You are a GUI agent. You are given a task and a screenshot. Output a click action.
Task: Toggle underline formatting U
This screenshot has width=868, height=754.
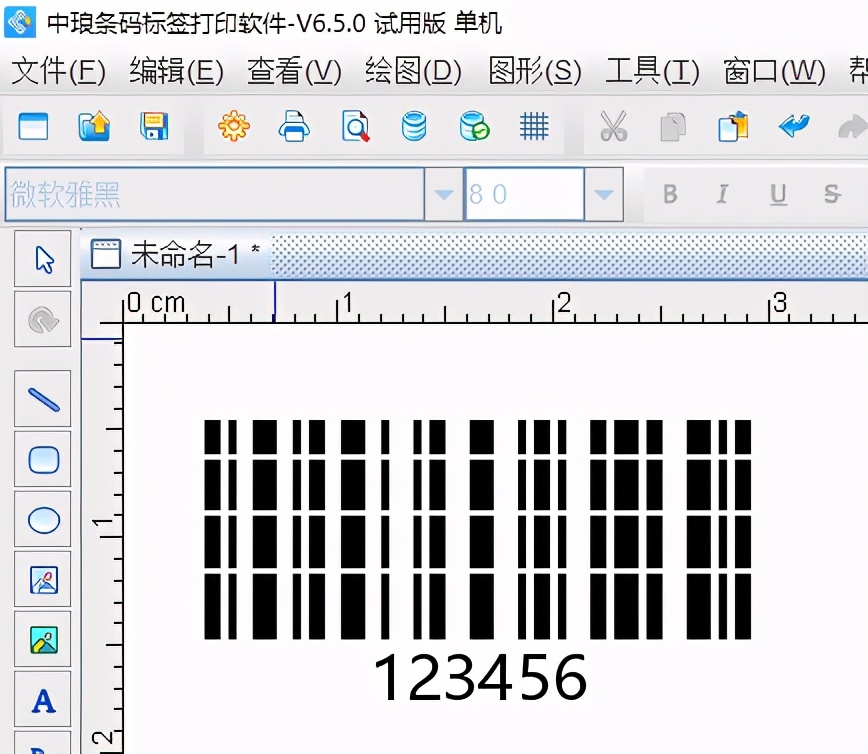pos(778,194)
